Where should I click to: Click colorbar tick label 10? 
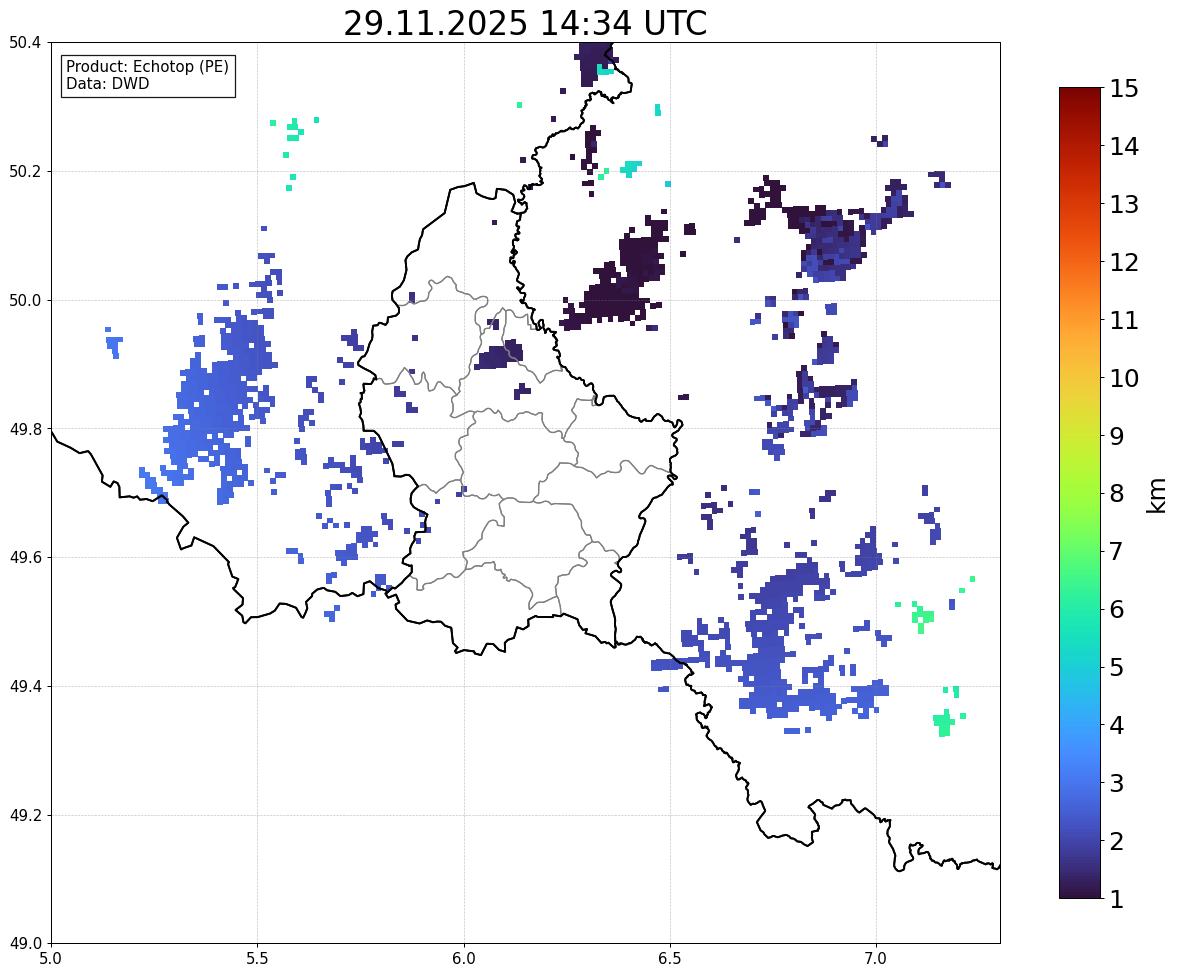click(x=1124, y=378)
